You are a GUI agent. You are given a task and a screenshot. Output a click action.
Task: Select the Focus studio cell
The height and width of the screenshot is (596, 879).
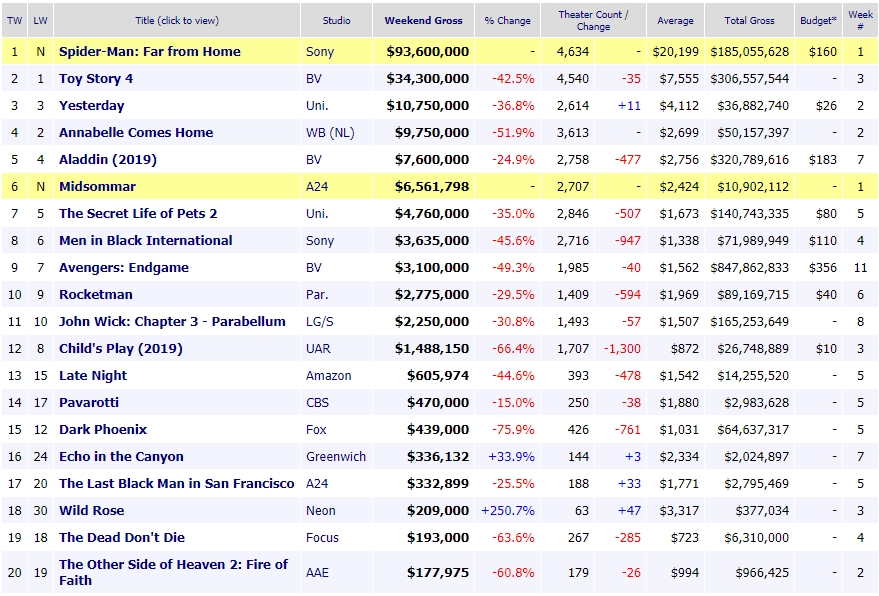pyautogui.click(x=322, y=537)
